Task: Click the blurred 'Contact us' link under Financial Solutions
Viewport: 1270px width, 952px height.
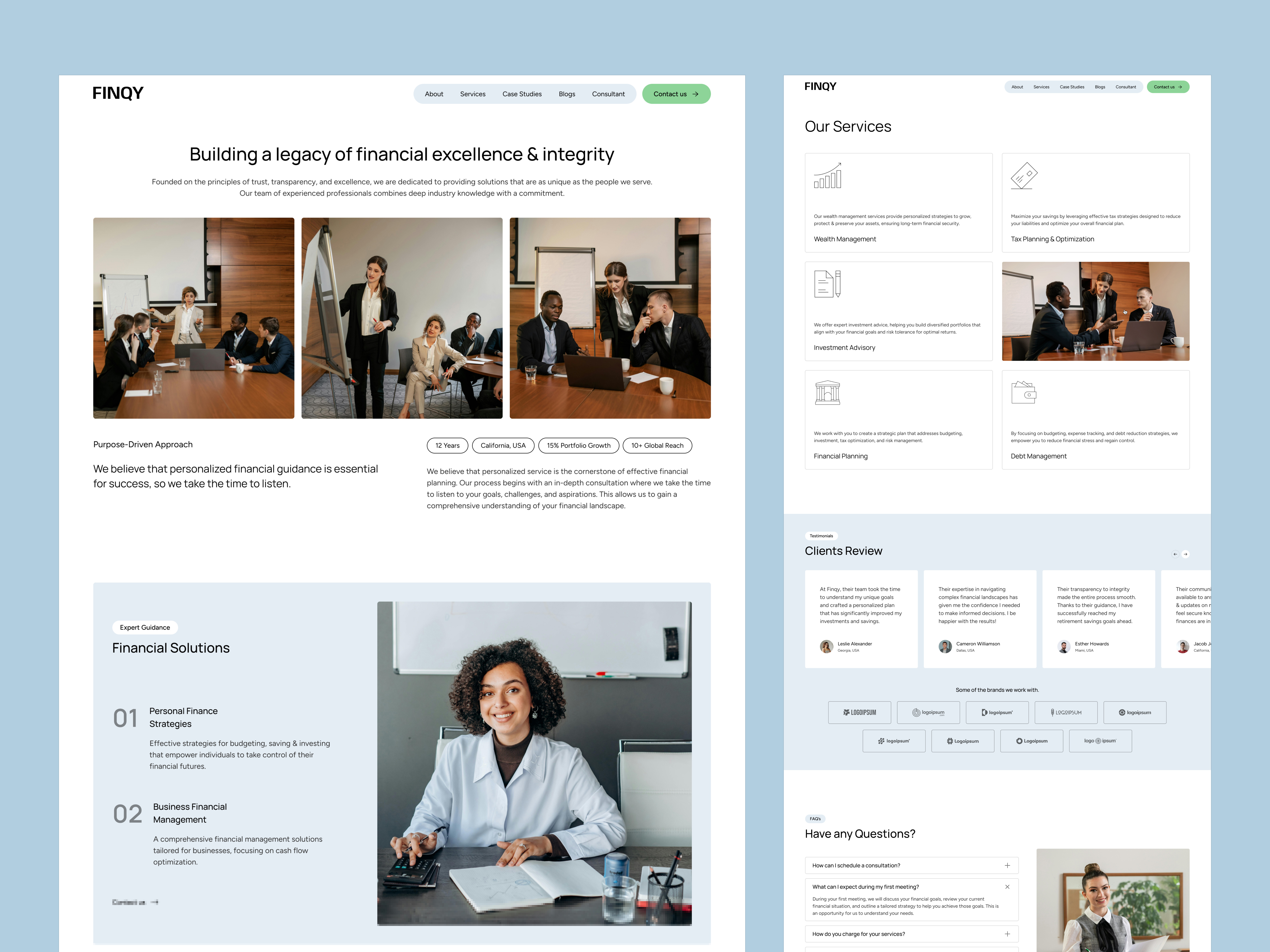Action: (x=135, y=902)
